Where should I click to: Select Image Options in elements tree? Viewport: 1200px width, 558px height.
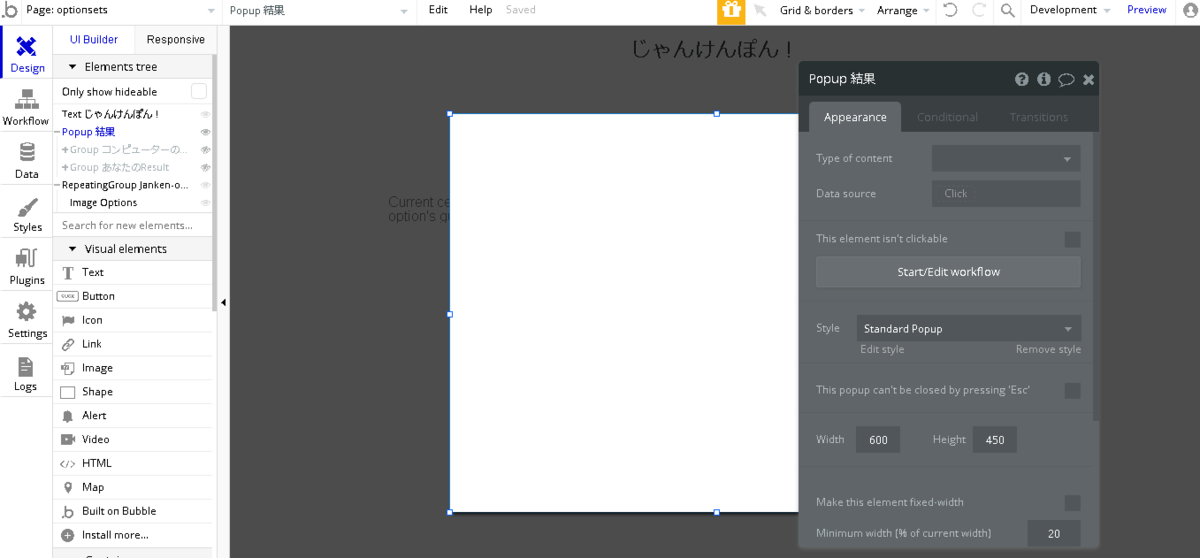point(103,203)
